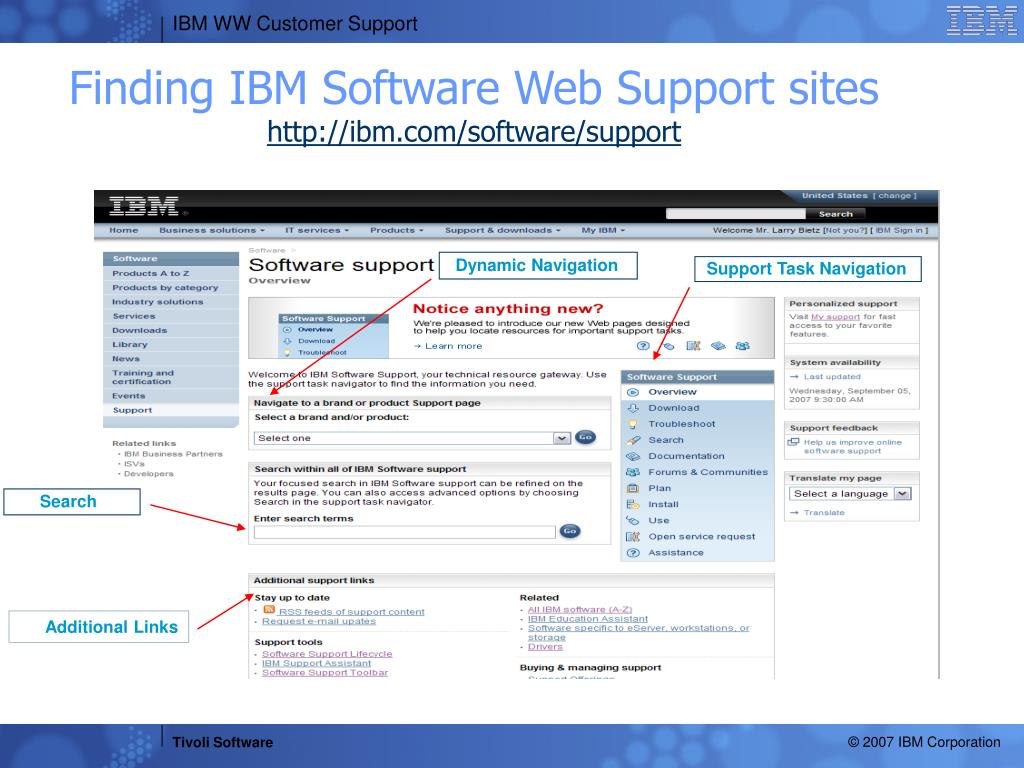
Task: Click the Use icon
Action: point(632,520)
